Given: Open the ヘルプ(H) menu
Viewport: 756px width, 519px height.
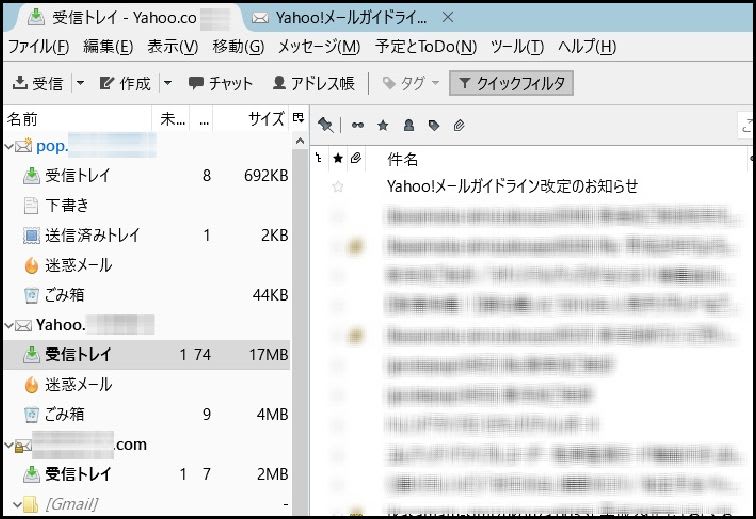Looking at the screenshot, I should 587,46.
